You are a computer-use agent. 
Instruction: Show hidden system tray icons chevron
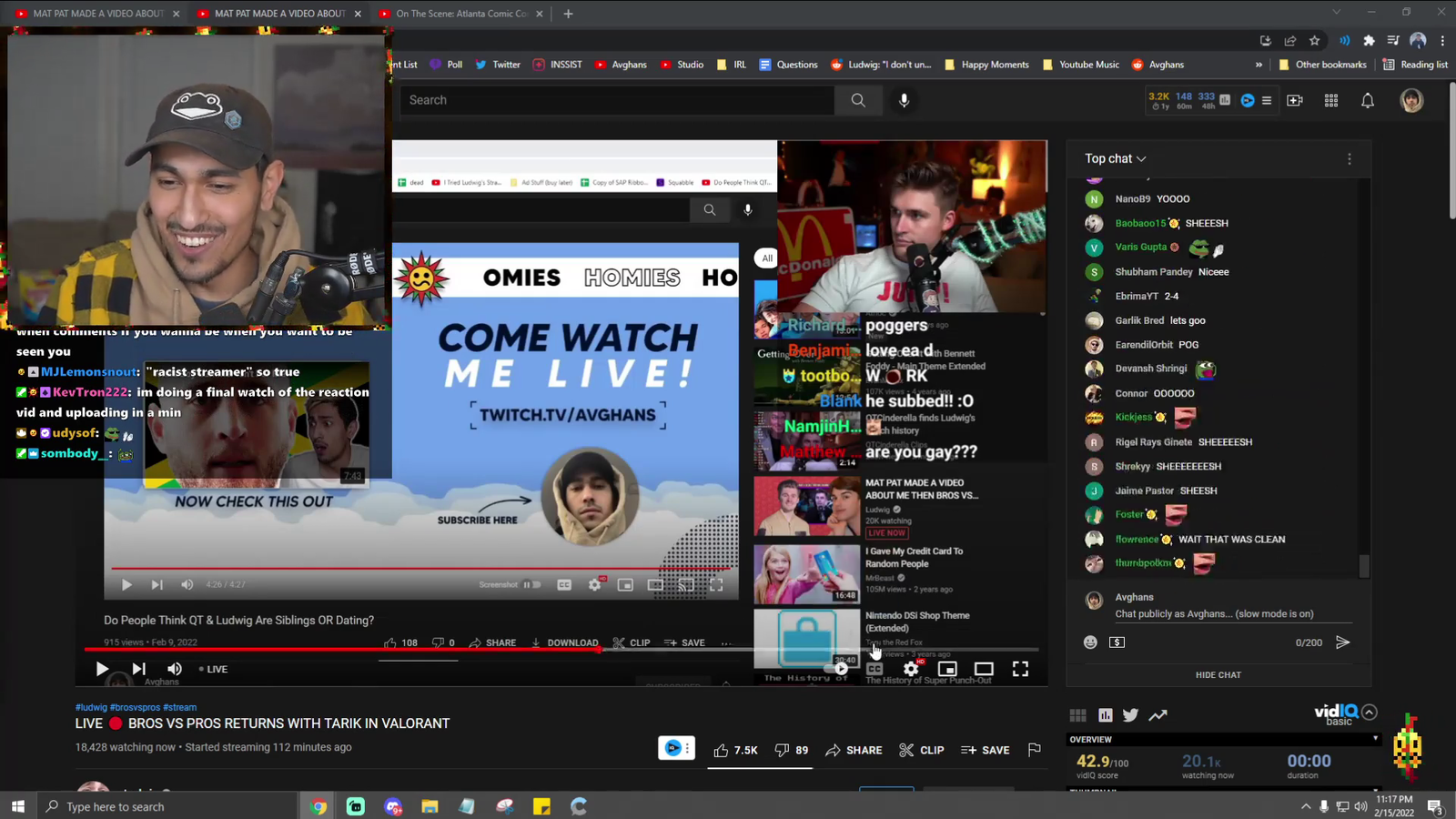[x=1306, y=806]
